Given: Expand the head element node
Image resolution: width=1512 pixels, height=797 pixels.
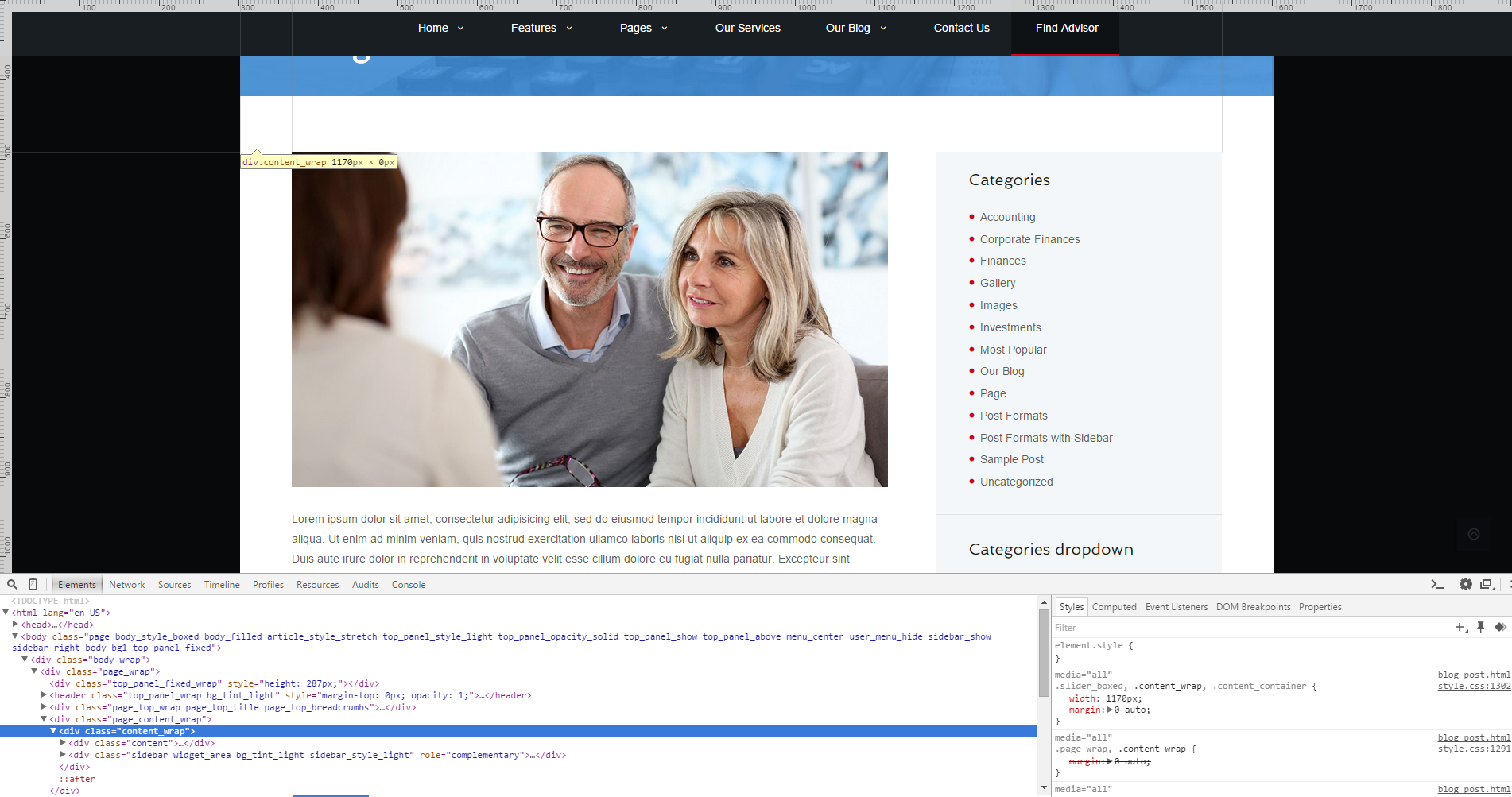Looking at the screenshot, I should point(15,625).
